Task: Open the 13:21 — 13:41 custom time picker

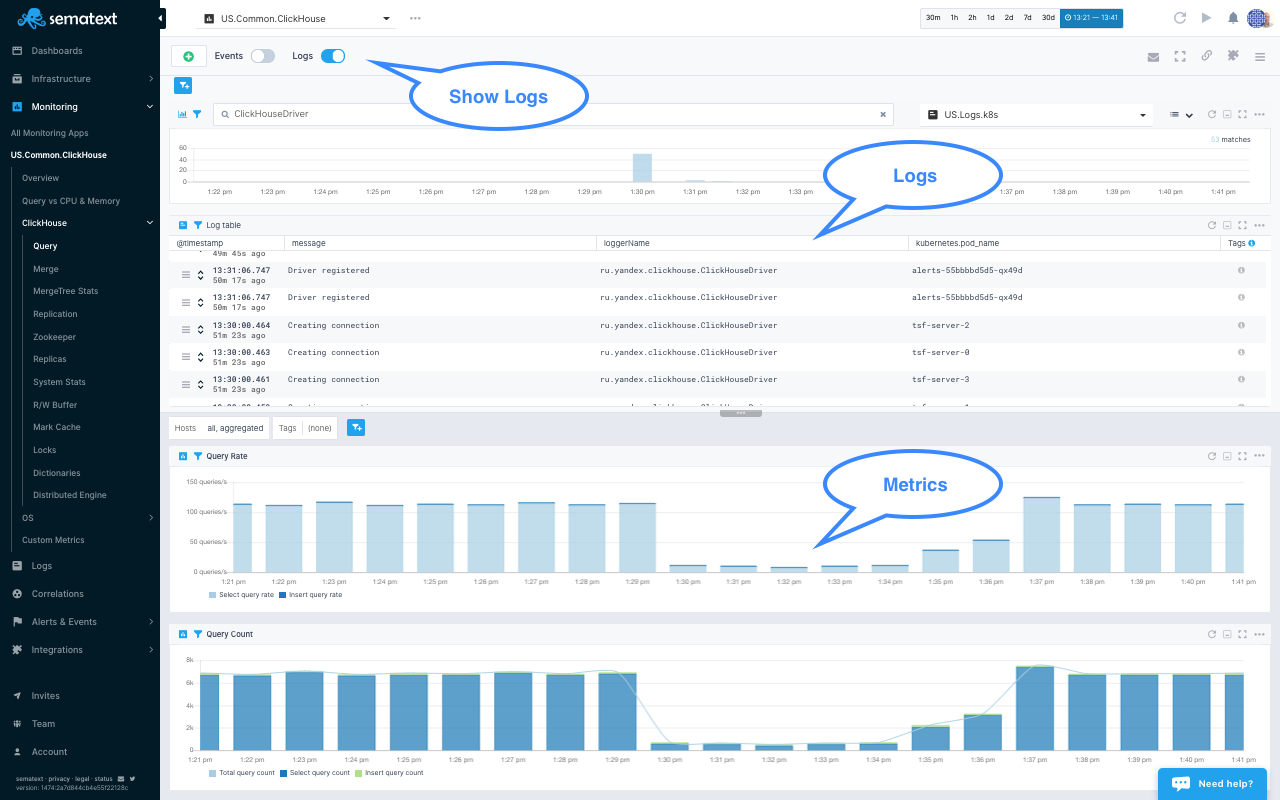Action: [1091, 18]
